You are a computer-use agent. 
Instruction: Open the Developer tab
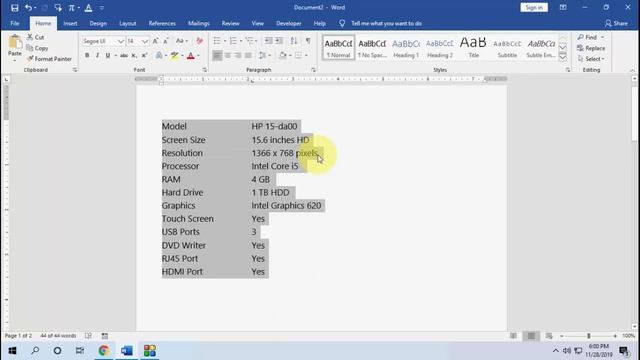(x=289, y=23)
